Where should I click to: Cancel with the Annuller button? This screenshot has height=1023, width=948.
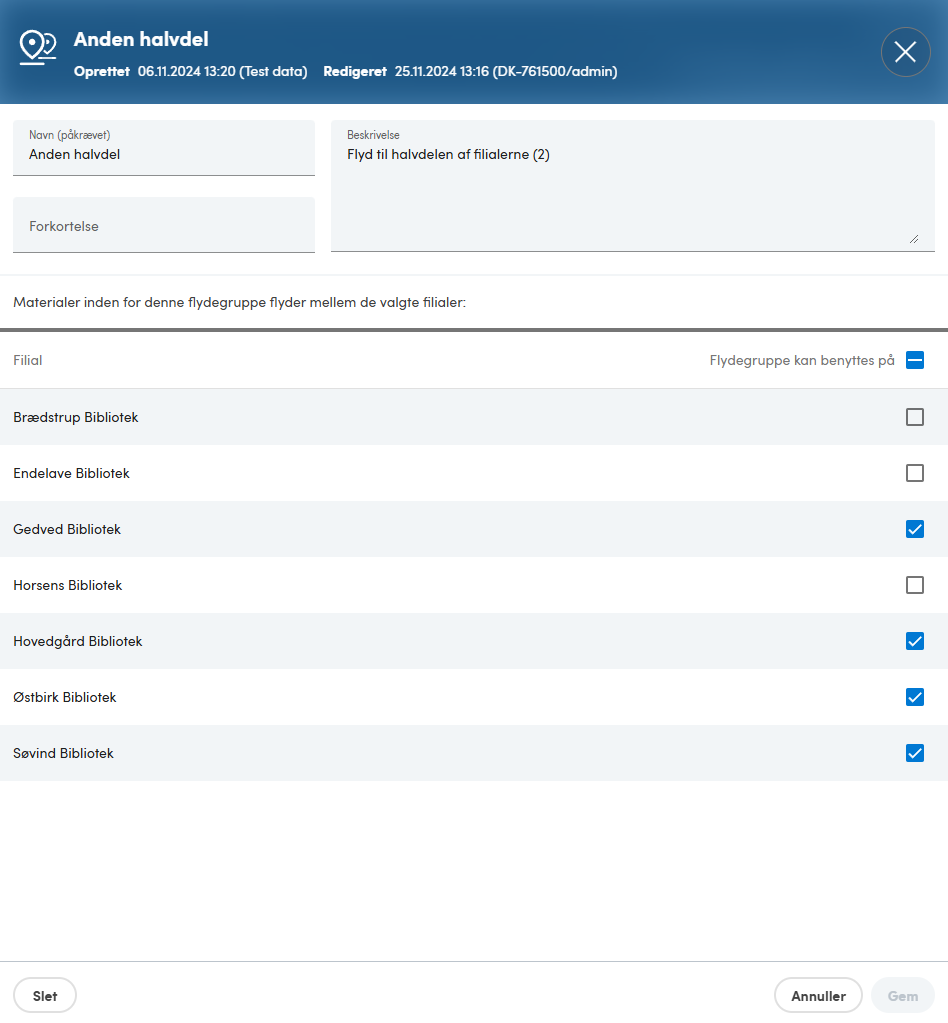click(818, 996)
